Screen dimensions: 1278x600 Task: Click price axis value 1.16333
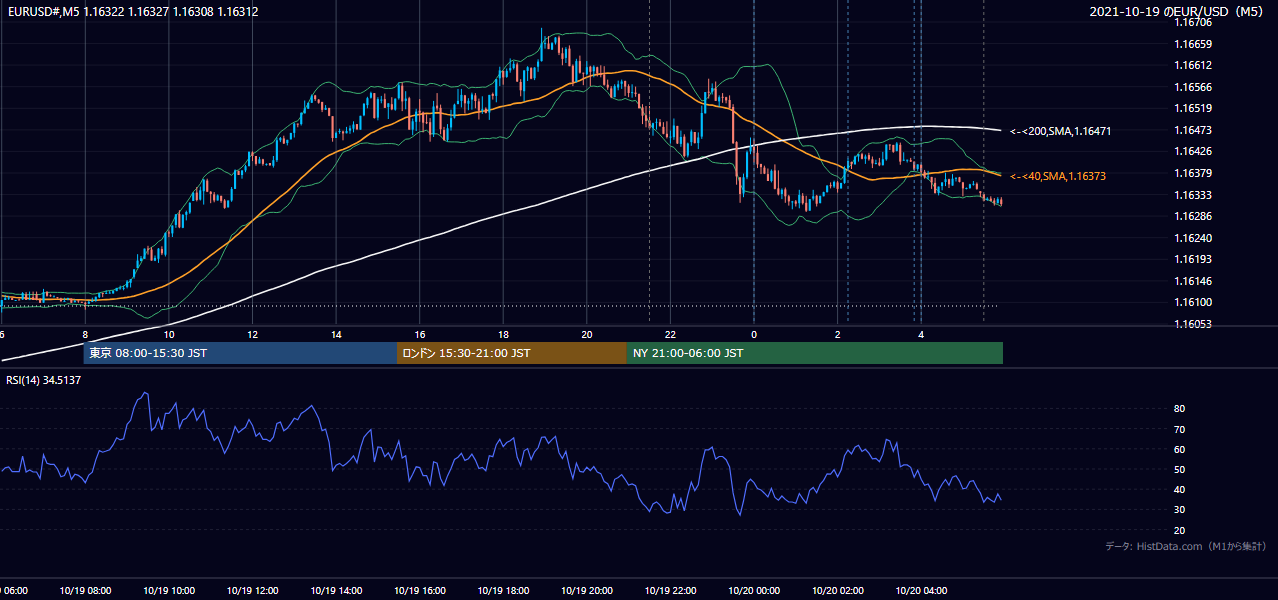(1192, 195)
